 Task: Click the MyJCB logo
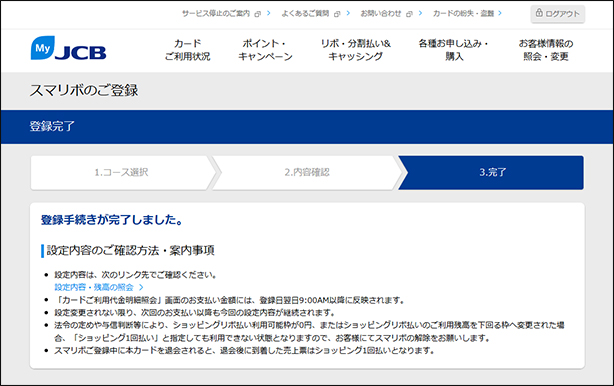69,48
